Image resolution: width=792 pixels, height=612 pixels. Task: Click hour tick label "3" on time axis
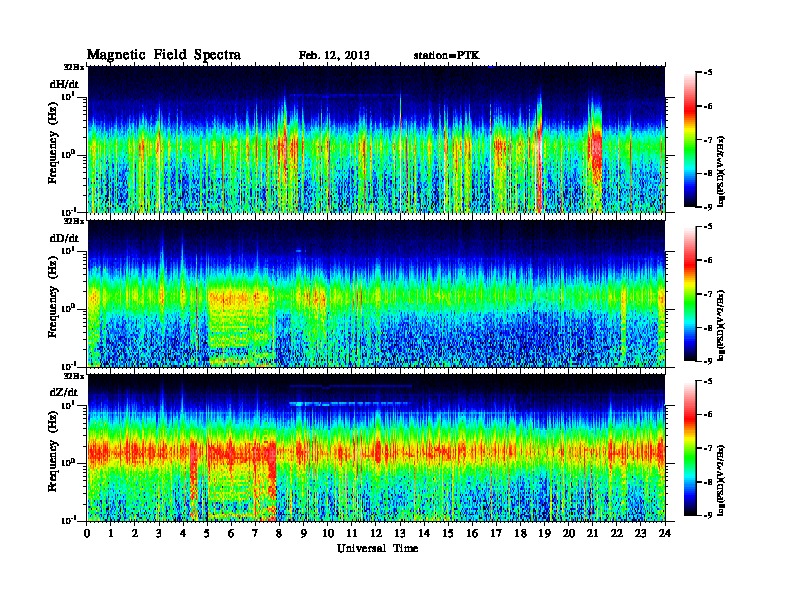click(159, 534)
